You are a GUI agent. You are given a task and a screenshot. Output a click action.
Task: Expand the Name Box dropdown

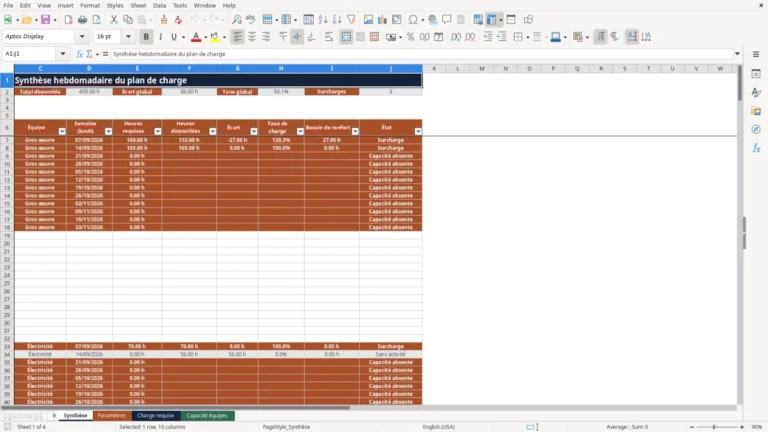point(63,54)
